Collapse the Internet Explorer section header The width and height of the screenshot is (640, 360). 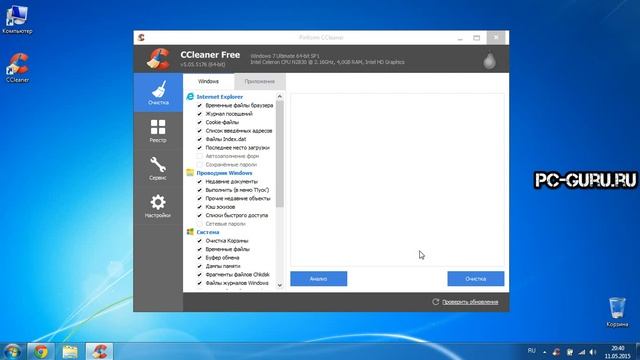(220, 97)
